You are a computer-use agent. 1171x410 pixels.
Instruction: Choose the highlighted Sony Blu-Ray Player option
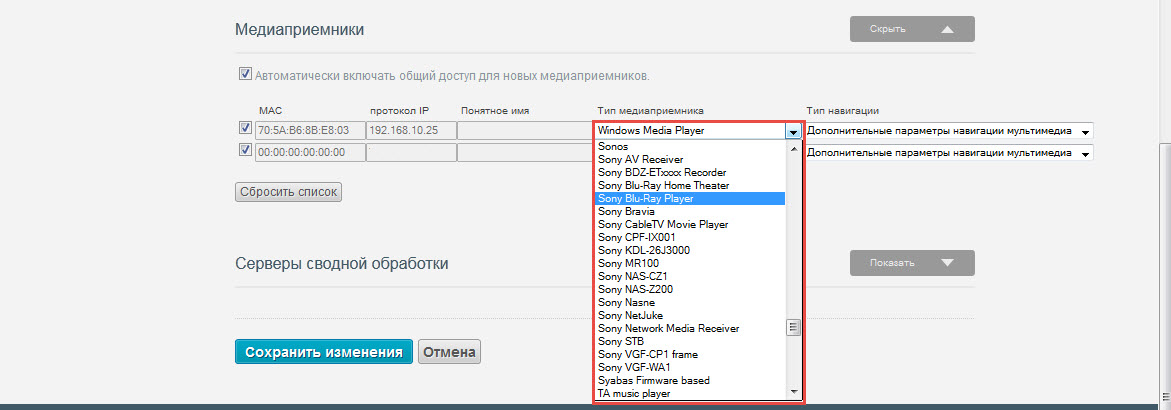point(690,199)
